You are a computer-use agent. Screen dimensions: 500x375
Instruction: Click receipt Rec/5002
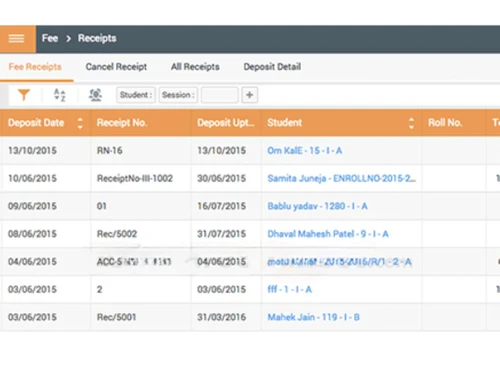117,234
